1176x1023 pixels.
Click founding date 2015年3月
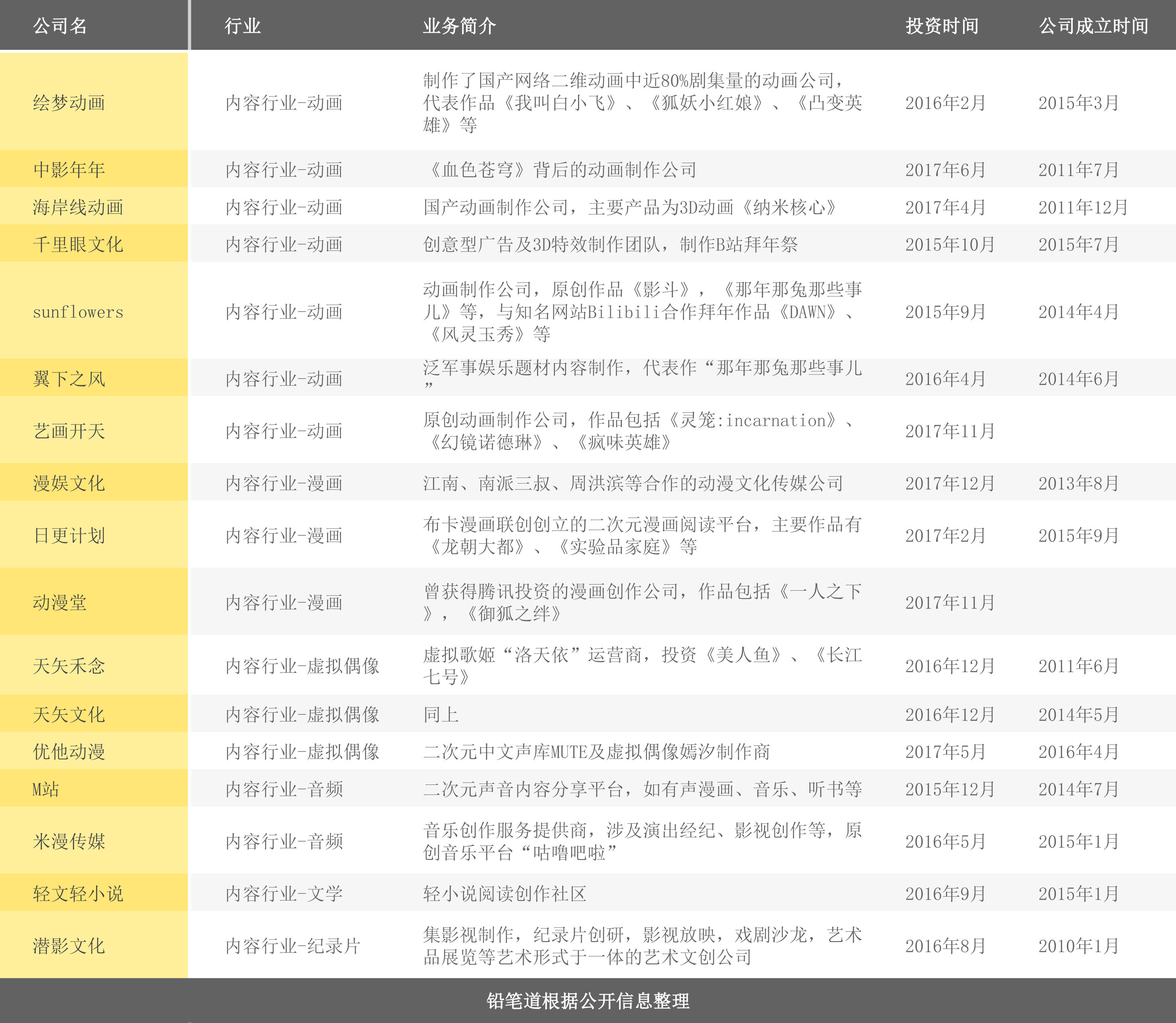coord(1078,103)
